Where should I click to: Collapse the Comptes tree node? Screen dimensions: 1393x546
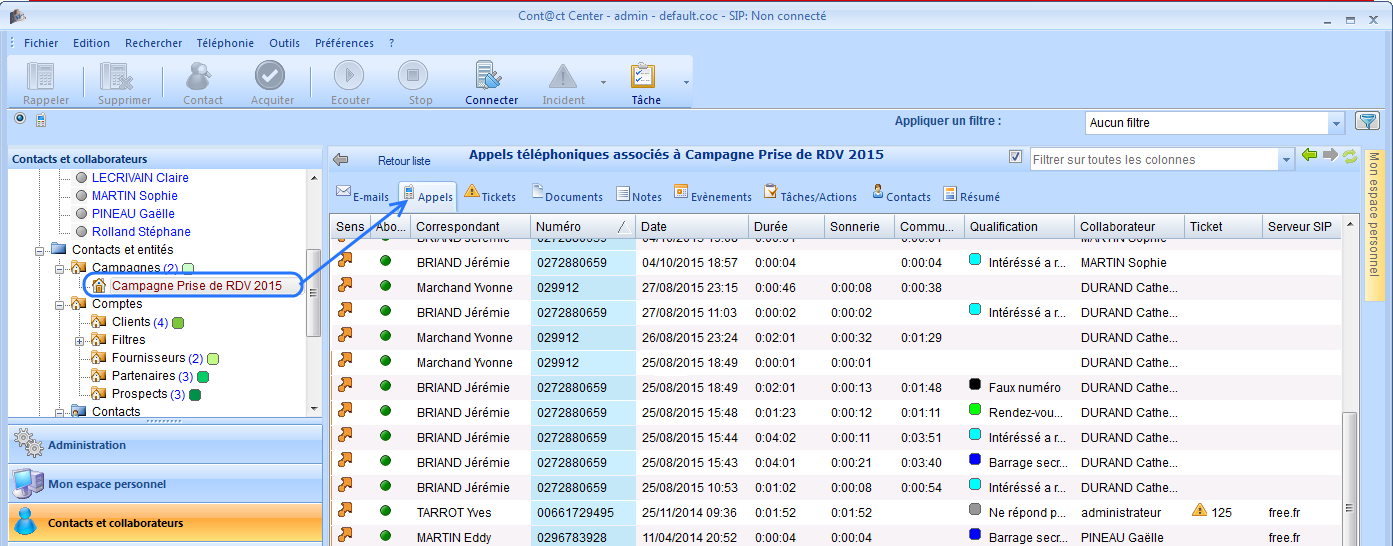click(x=60, y=304)
